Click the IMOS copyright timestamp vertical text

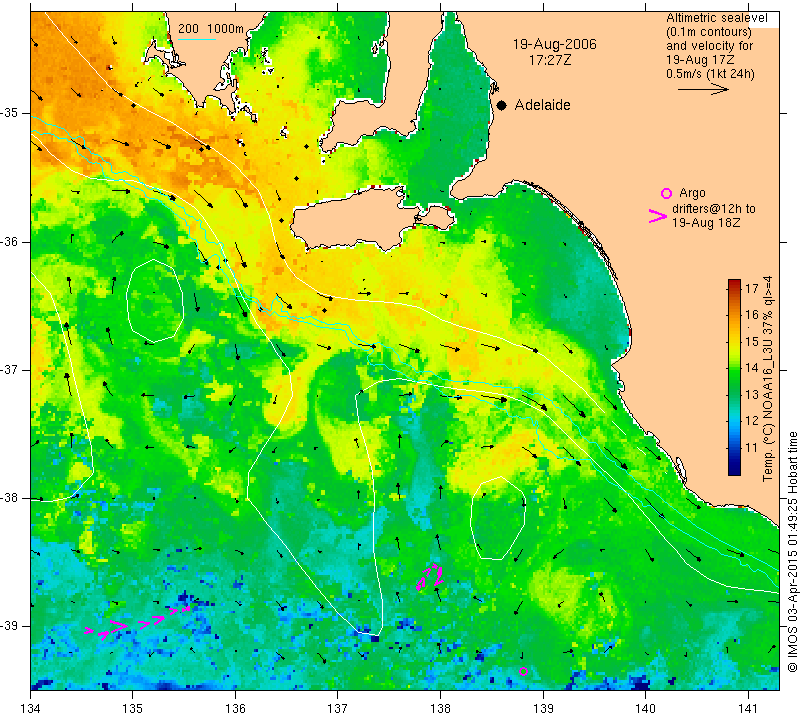[x=792, y=551]
